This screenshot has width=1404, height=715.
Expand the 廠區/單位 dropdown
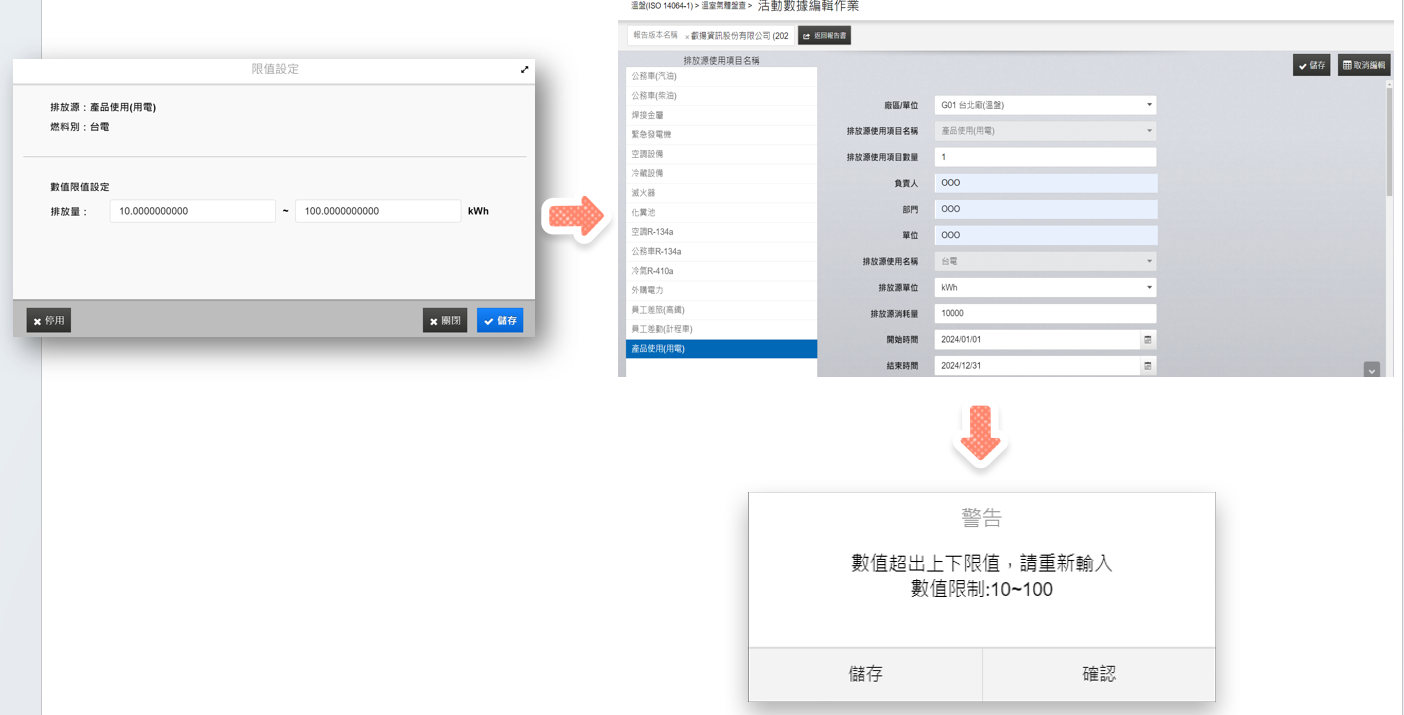[x=1149, y=105]
